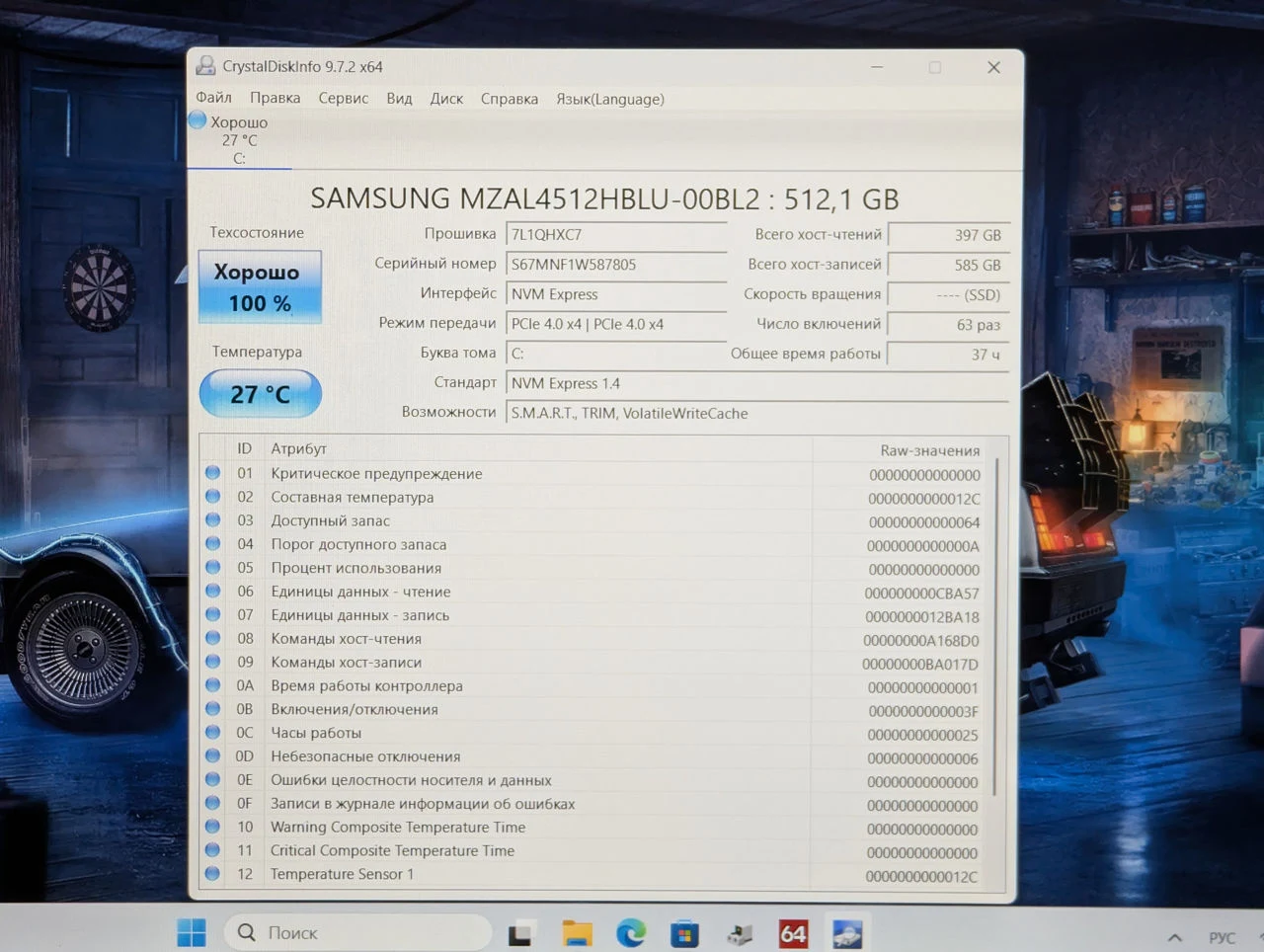Image resolution: width=1264 pixels, height=952 pixels.
Task: Click the CrystalDiskInfo title bar app icon
Action: [x=205, y=66]
